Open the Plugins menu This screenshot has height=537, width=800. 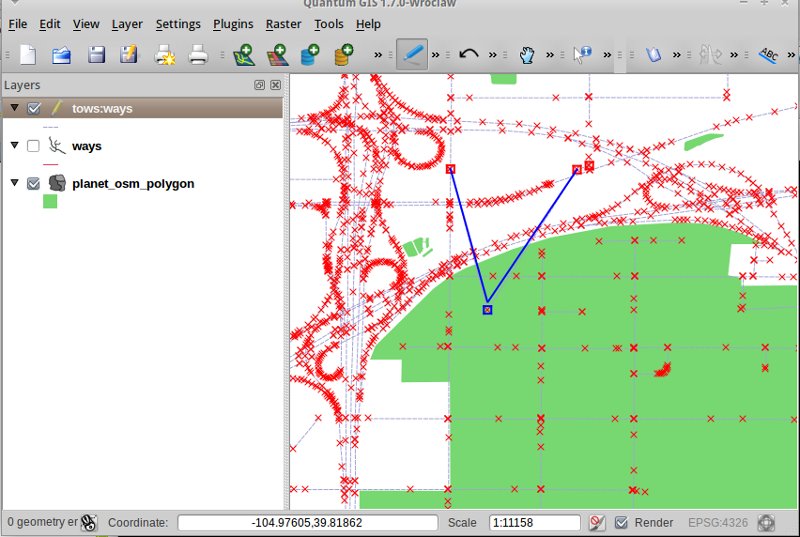tap(233, 24)
